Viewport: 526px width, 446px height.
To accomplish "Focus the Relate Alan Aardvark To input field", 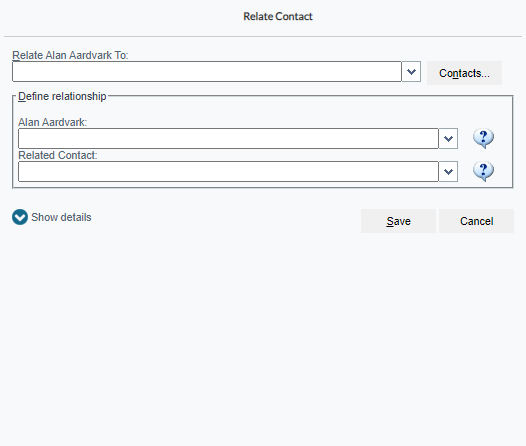I will [207, 71].
